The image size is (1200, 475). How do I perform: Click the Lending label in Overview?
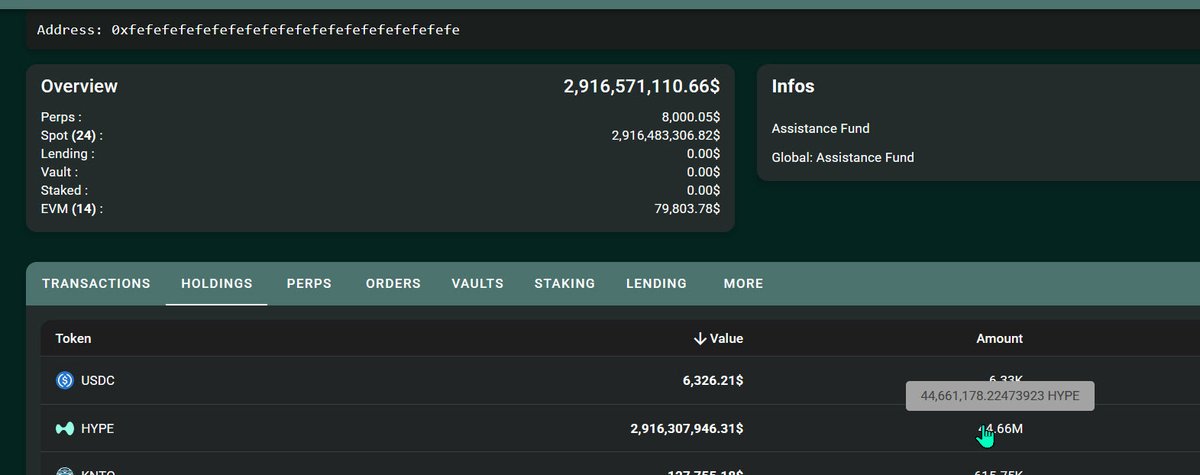coord(68,154)
